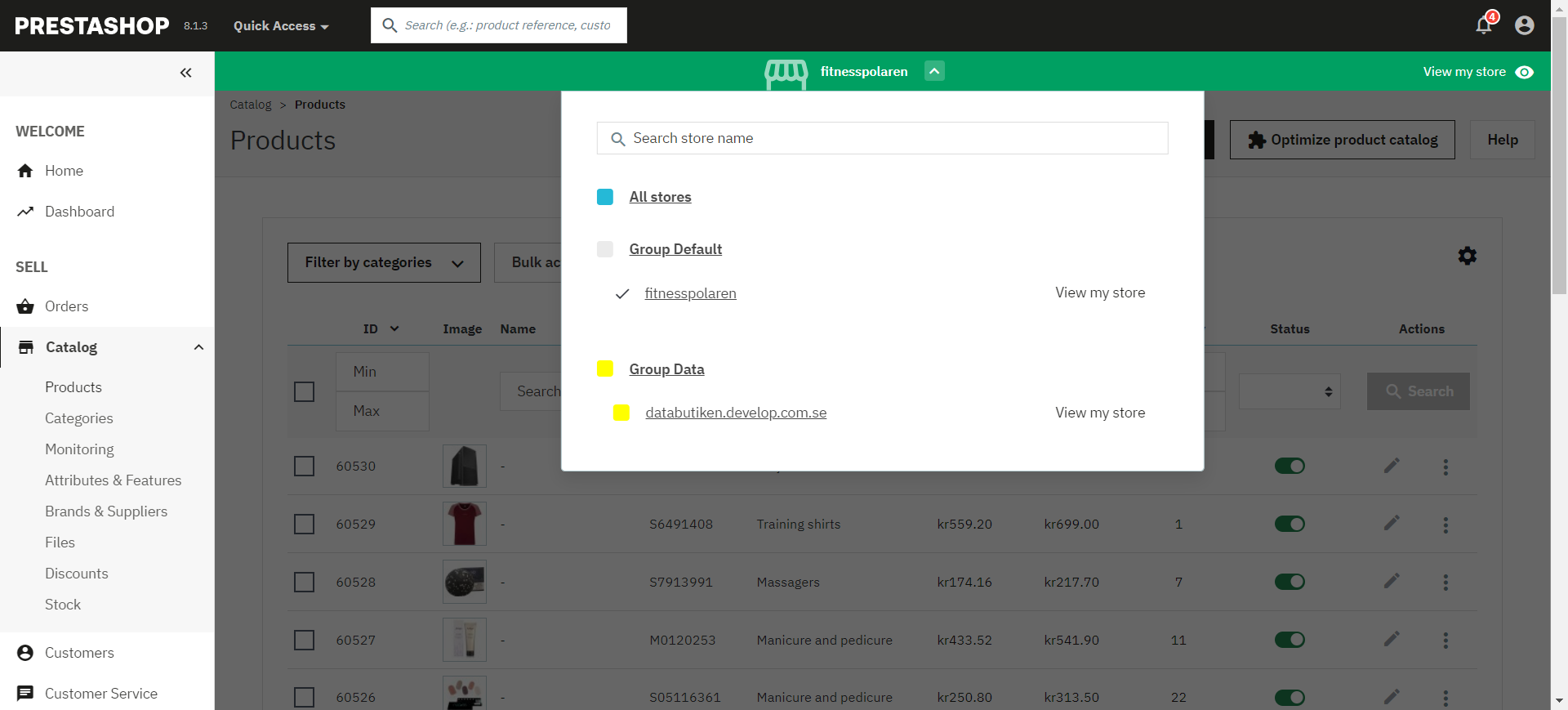
Task: Edit product 60528 with pencil icon
Action: [1392, 581]
